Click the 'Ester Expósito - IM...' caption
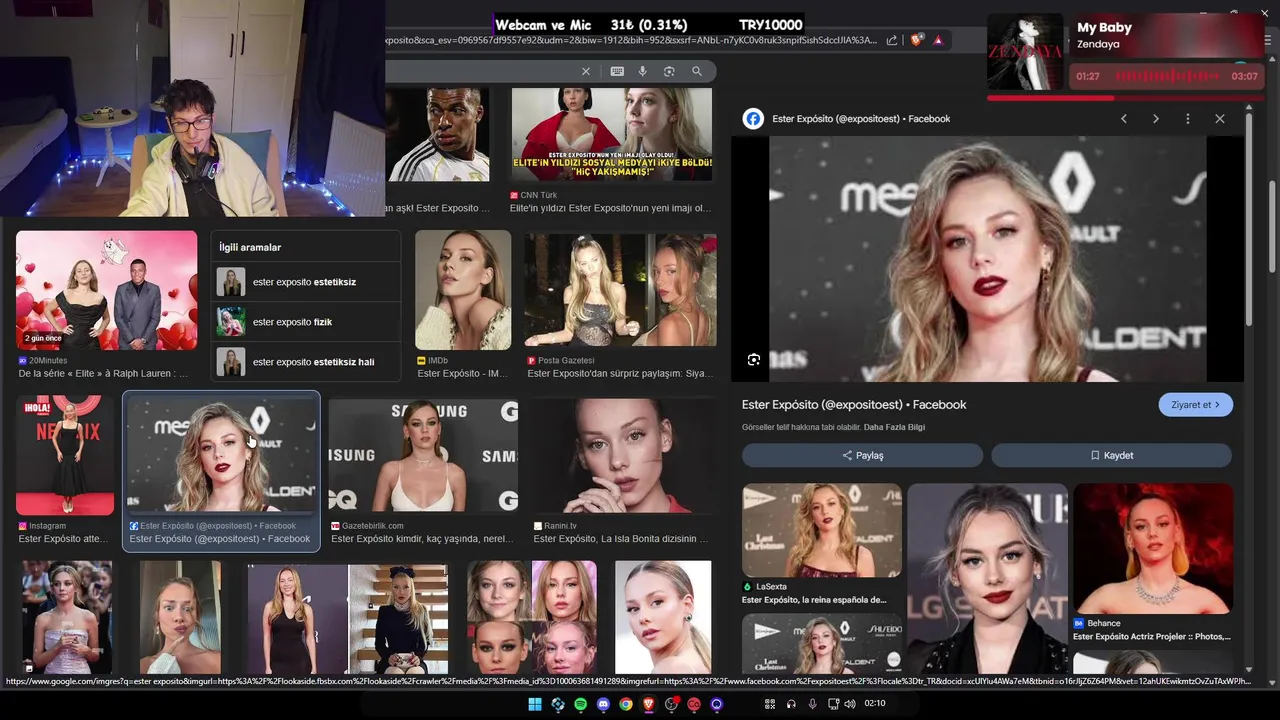Image resolution: width=1280 pixels, height=720 pixels. click(462, 374)
